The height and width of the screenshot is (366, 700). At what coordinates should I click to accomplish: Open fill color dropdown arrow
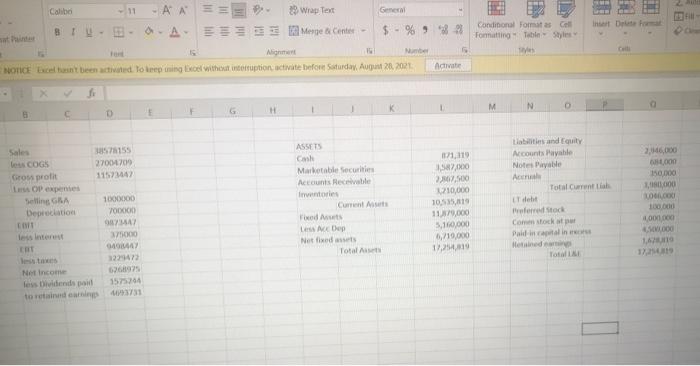(x=160, y=32)
